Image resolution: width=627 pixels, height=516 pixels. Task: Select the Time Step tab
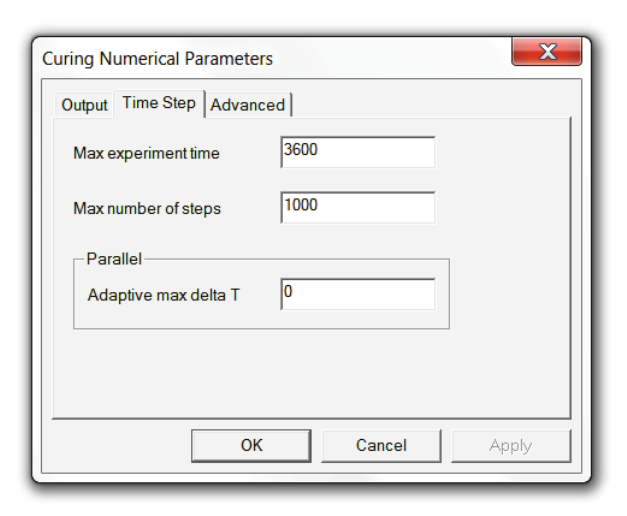coord(159,103)
